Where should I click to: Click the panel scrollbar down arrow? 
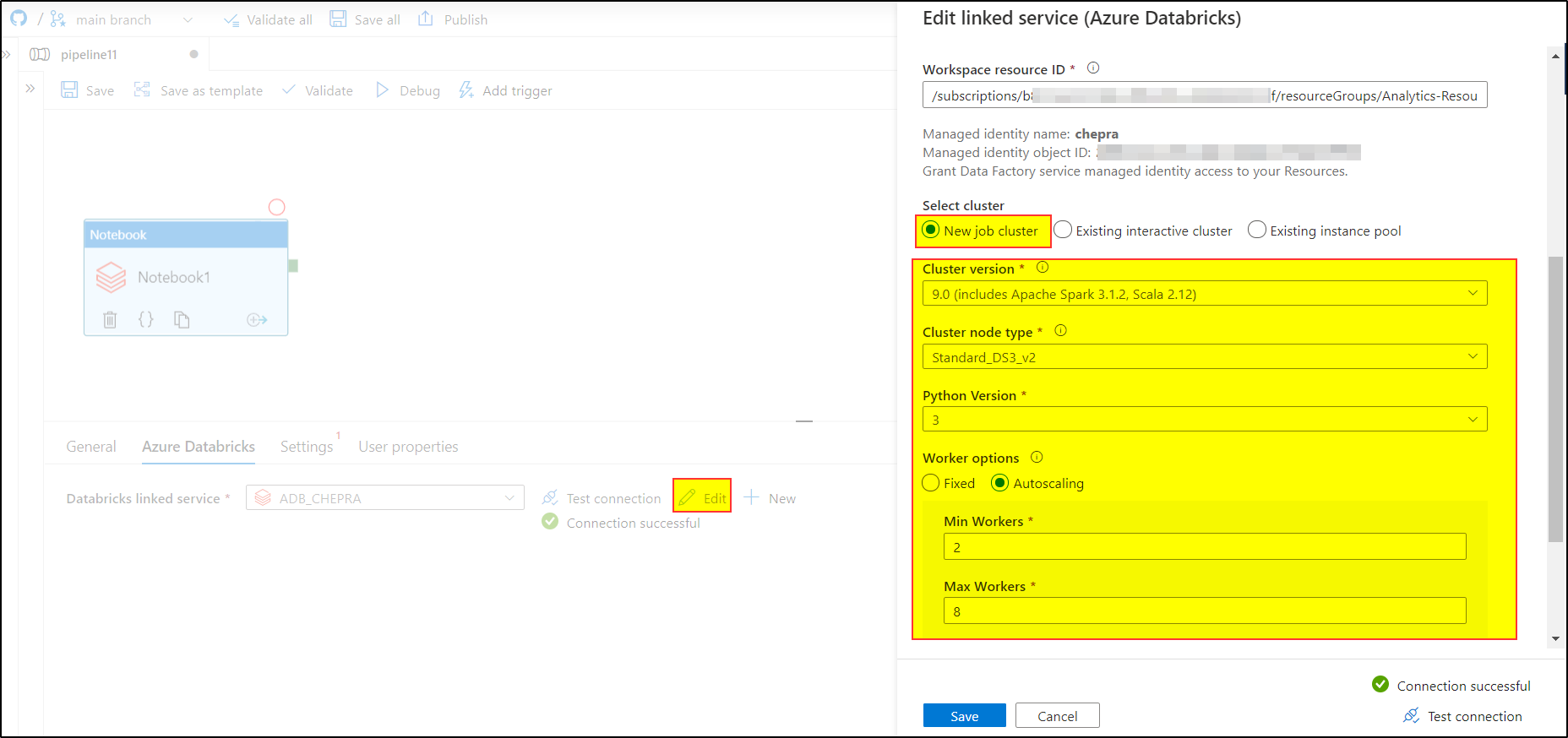(1555, 639)
